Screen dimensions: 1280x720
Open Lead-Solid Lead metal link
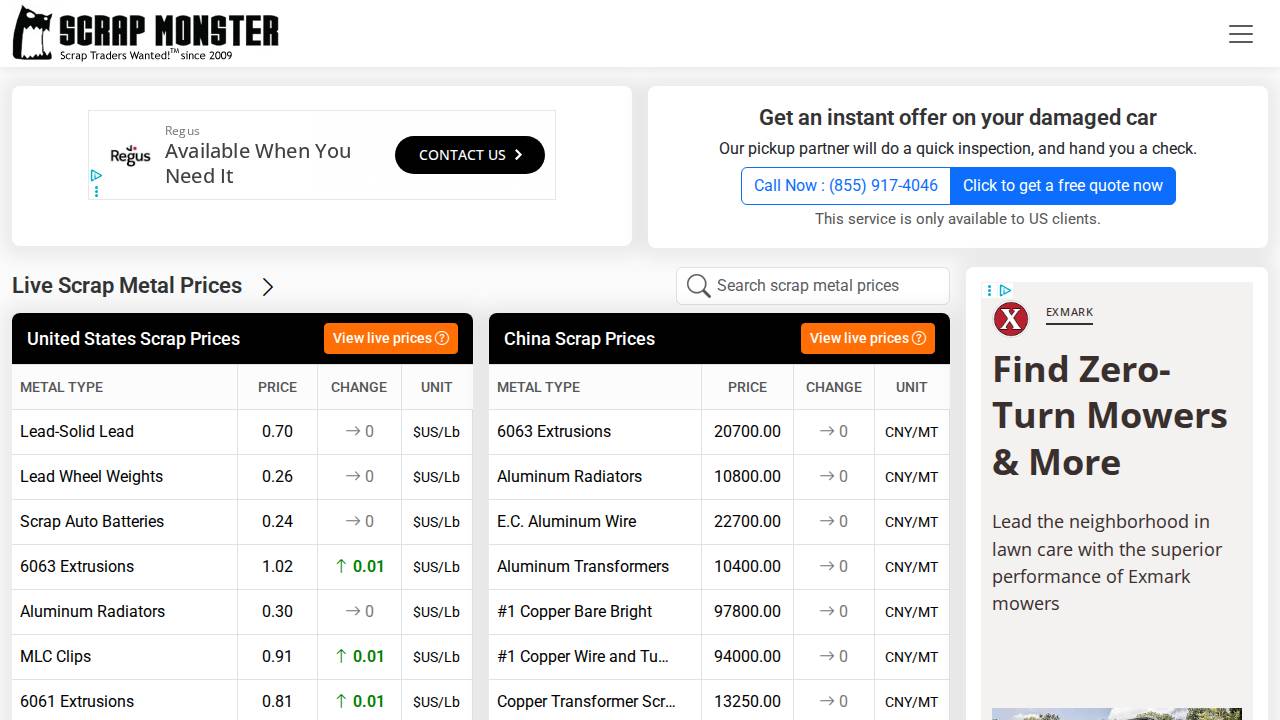point(77,432)
